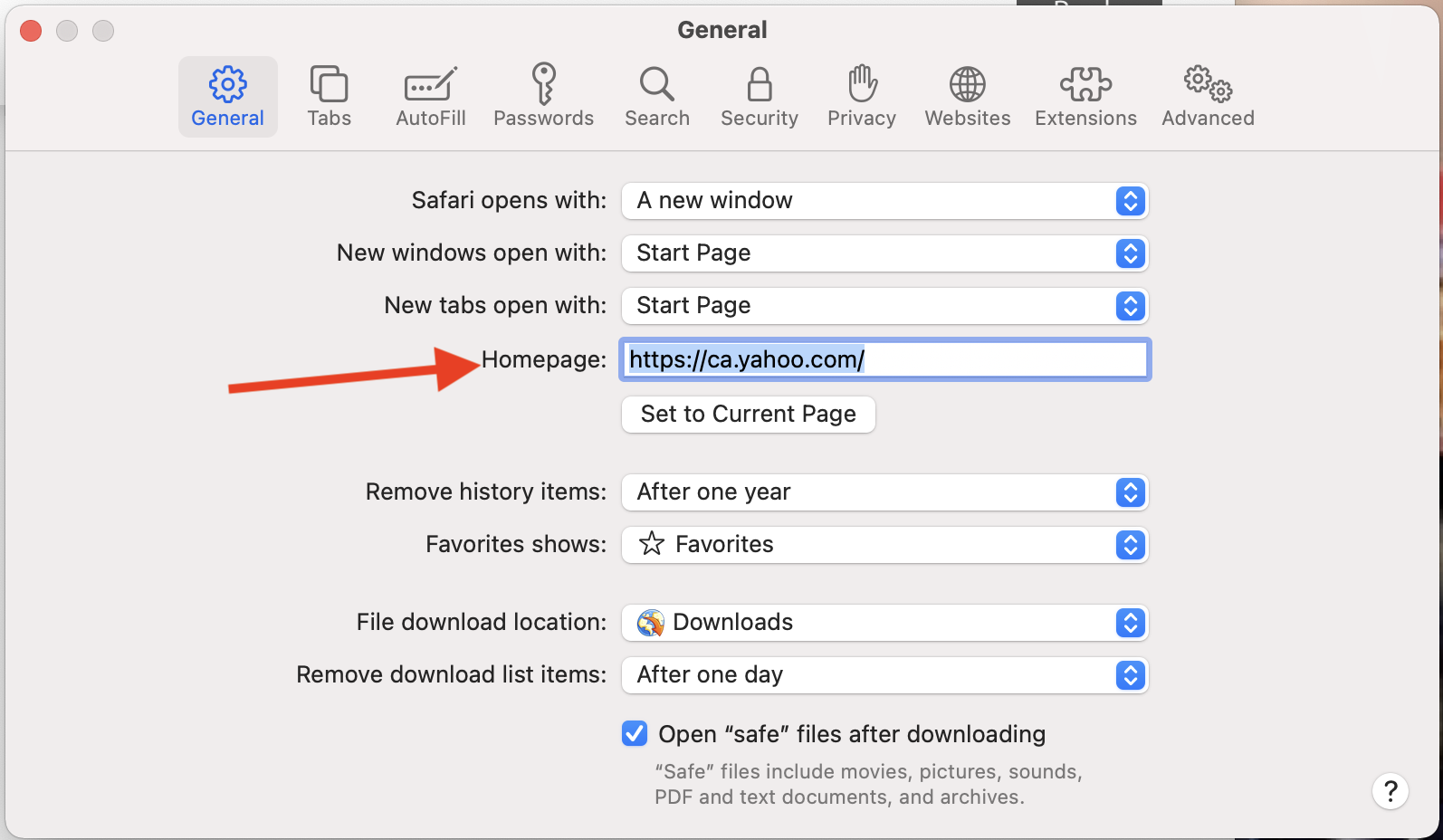
Task: Select the Websites tab label
Action: coord(968,119)
